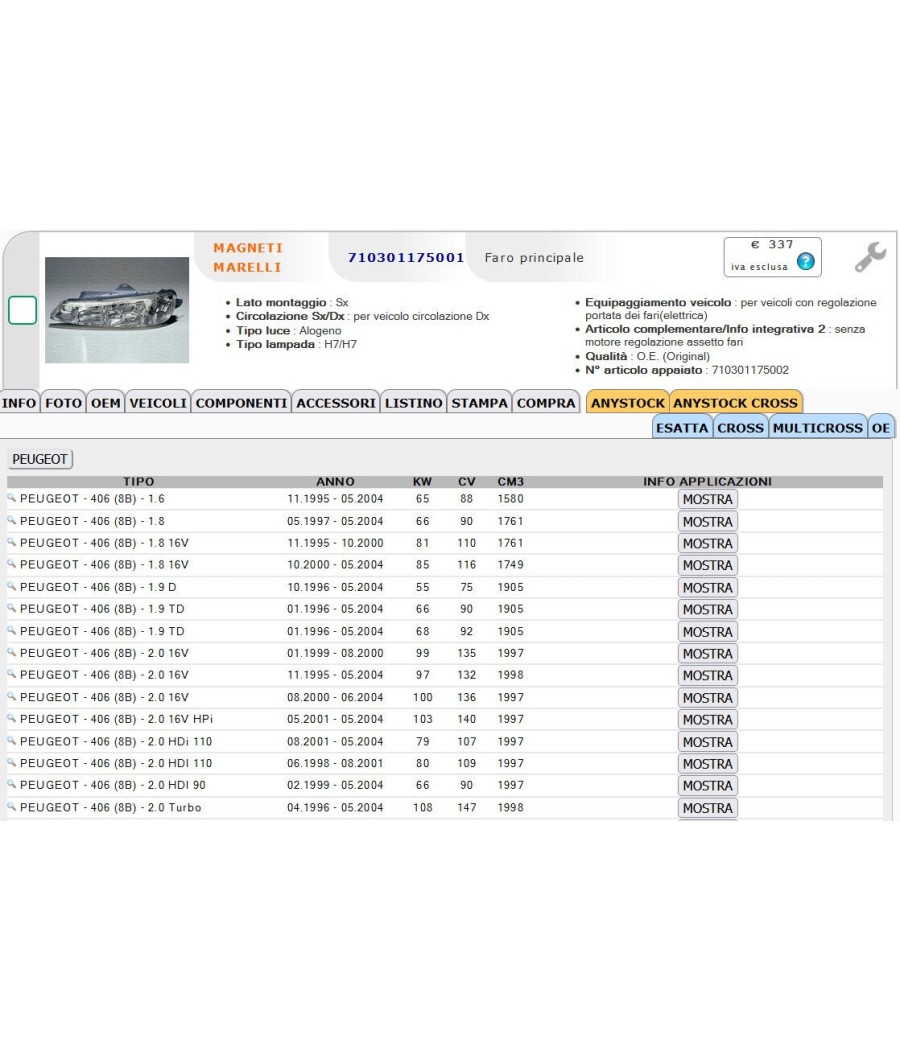This screenshot has width=900, height=1050.
Task: Click magnifier icon beside 406 1.8 row
Action: coord(11,520)
